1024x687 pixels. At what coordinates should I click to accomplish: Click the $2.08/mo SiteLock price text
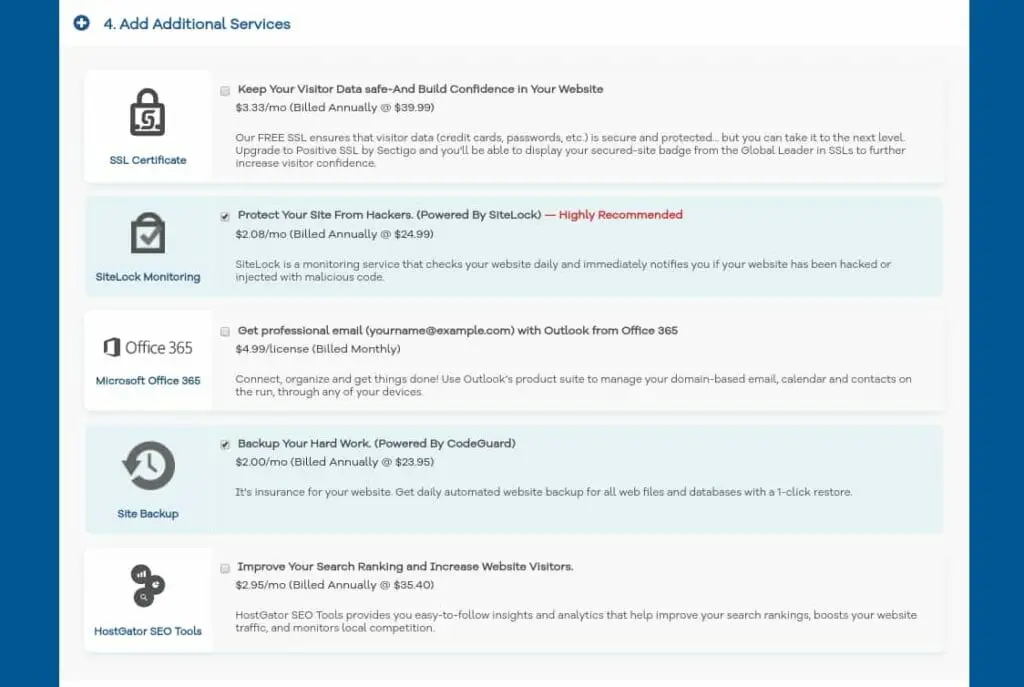point(334,234)
